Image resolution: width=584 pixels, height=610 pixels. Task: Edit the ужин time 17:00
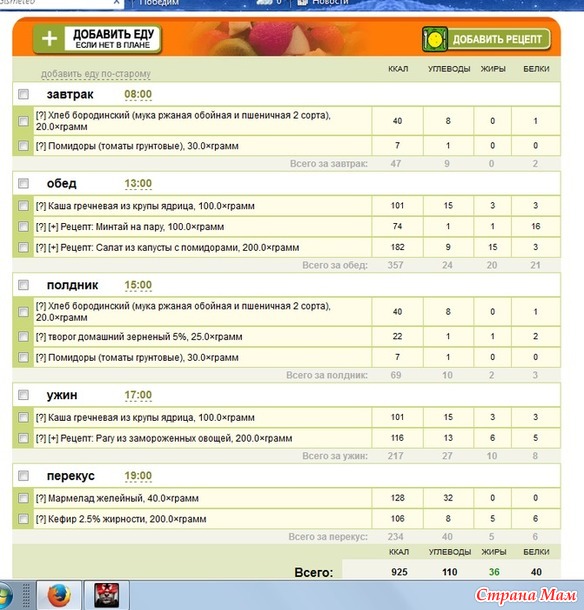point(138,395)
